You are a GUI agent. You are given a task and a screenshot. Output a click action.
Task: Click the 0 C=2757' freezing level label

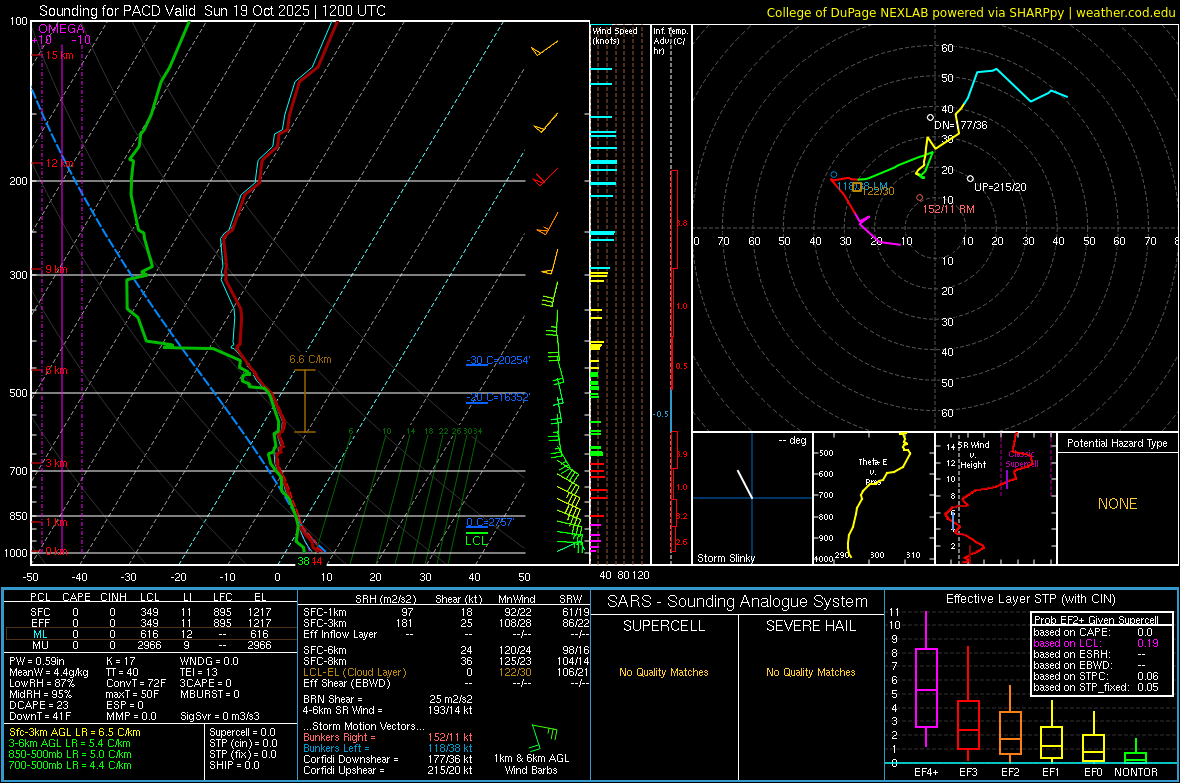(490, 522)
